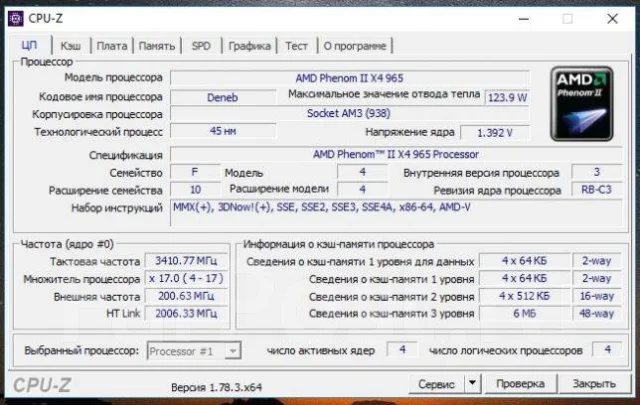Image resolution: width=640 pixels, height=405 pixels.
Task: Click the 45 нм technology value
Action: (x=223, y=131)
